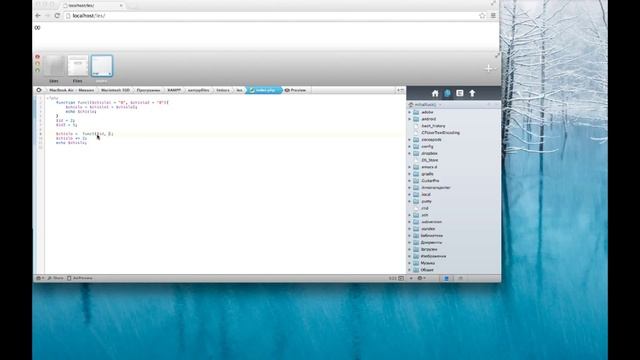Enter fullscreen in the Chrome window
Screen dimensions: 640x360
493,3
